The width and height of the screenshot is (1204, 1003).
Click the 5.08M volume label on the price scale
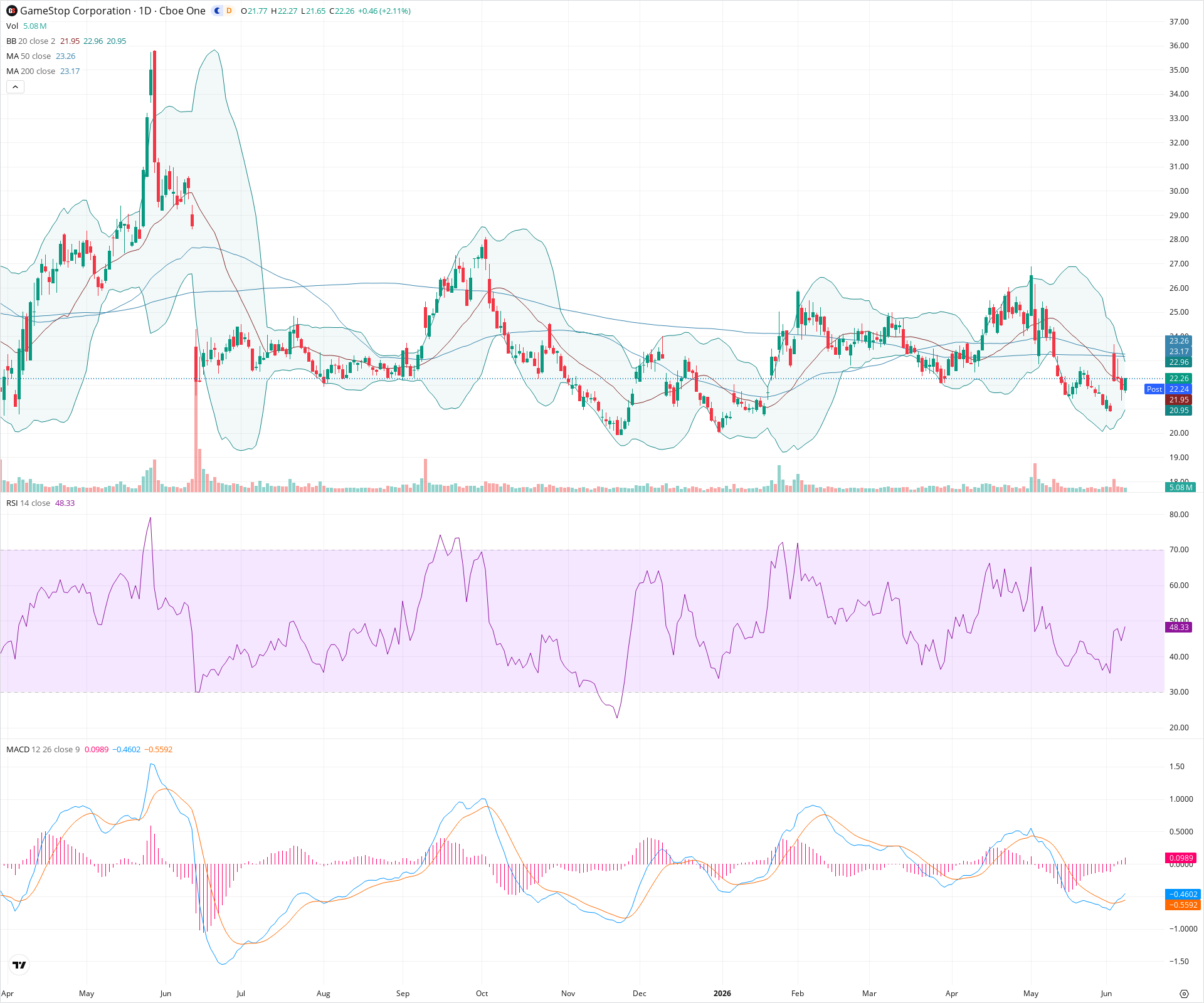pos(1180,488)
